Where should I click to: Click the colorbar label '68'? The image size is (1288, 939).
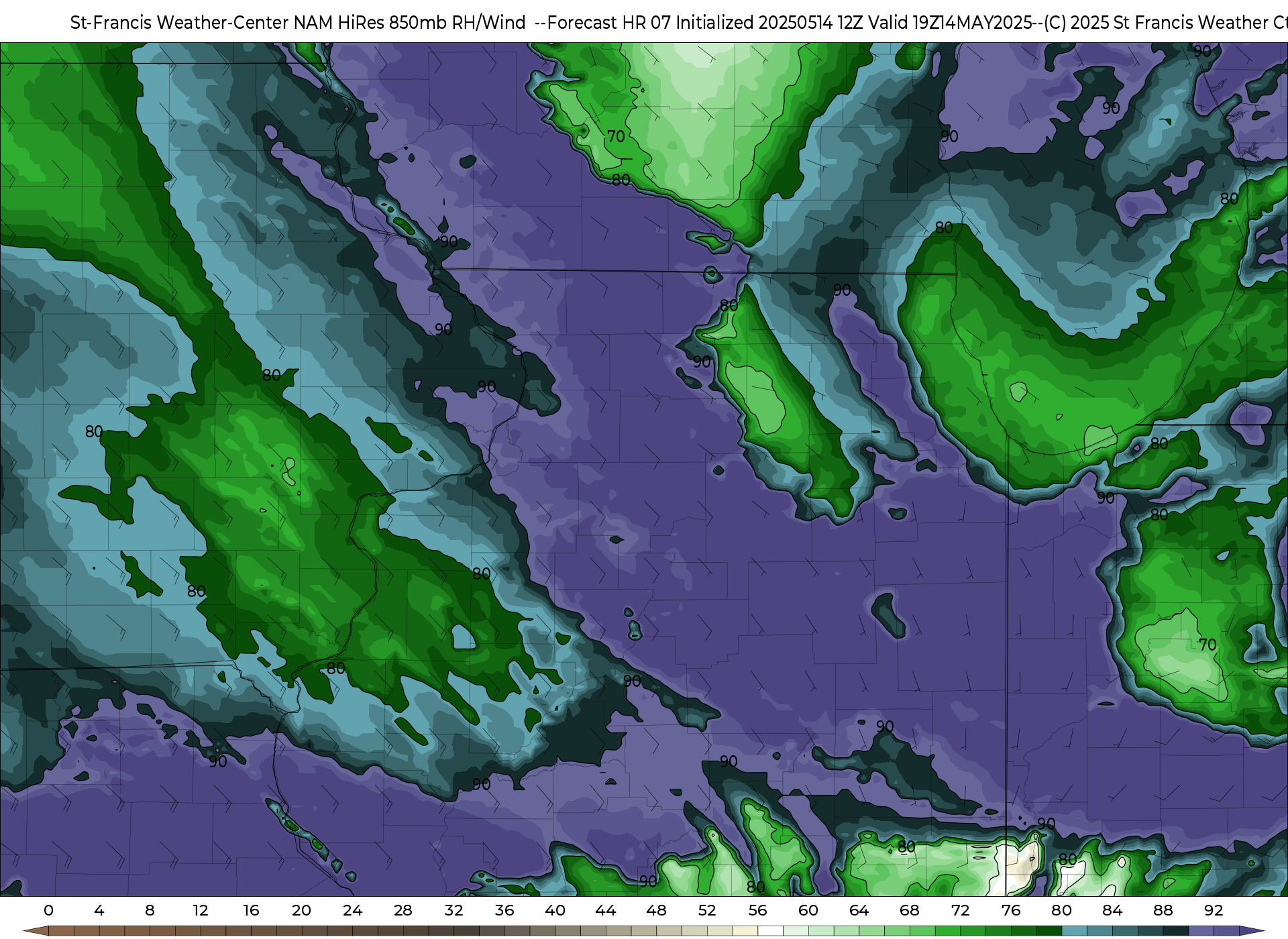click(910, 910)
